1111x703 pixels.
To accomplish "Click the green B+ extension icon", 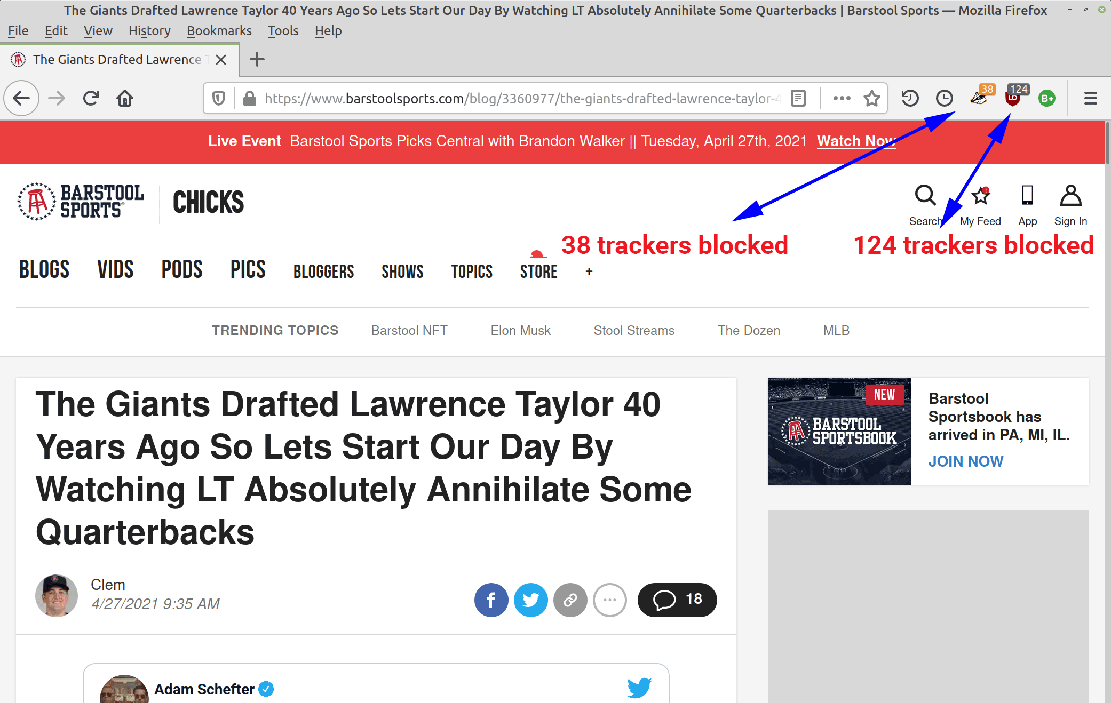I will pos(1047,99).
